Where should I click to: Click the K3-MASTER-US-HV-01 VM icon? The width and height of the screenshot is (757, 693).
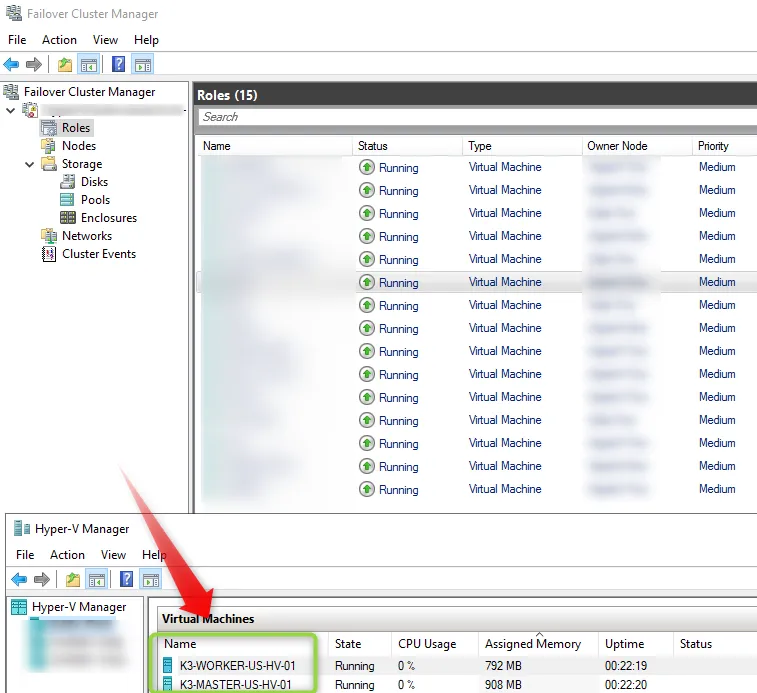pos(168,684)
